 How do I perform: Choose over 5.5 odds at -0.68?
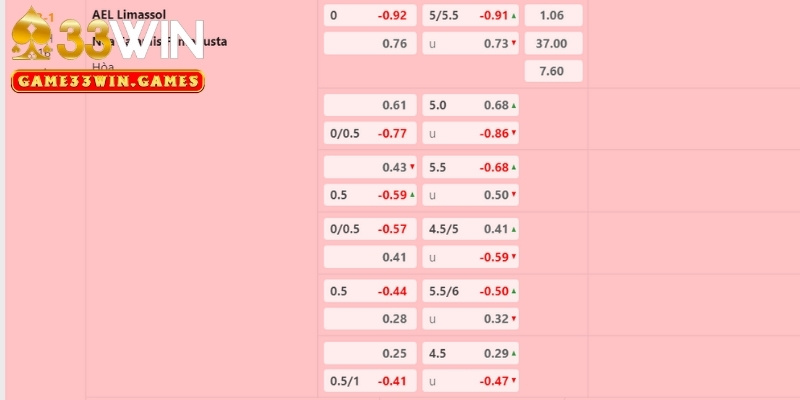(x=470, y=167)
